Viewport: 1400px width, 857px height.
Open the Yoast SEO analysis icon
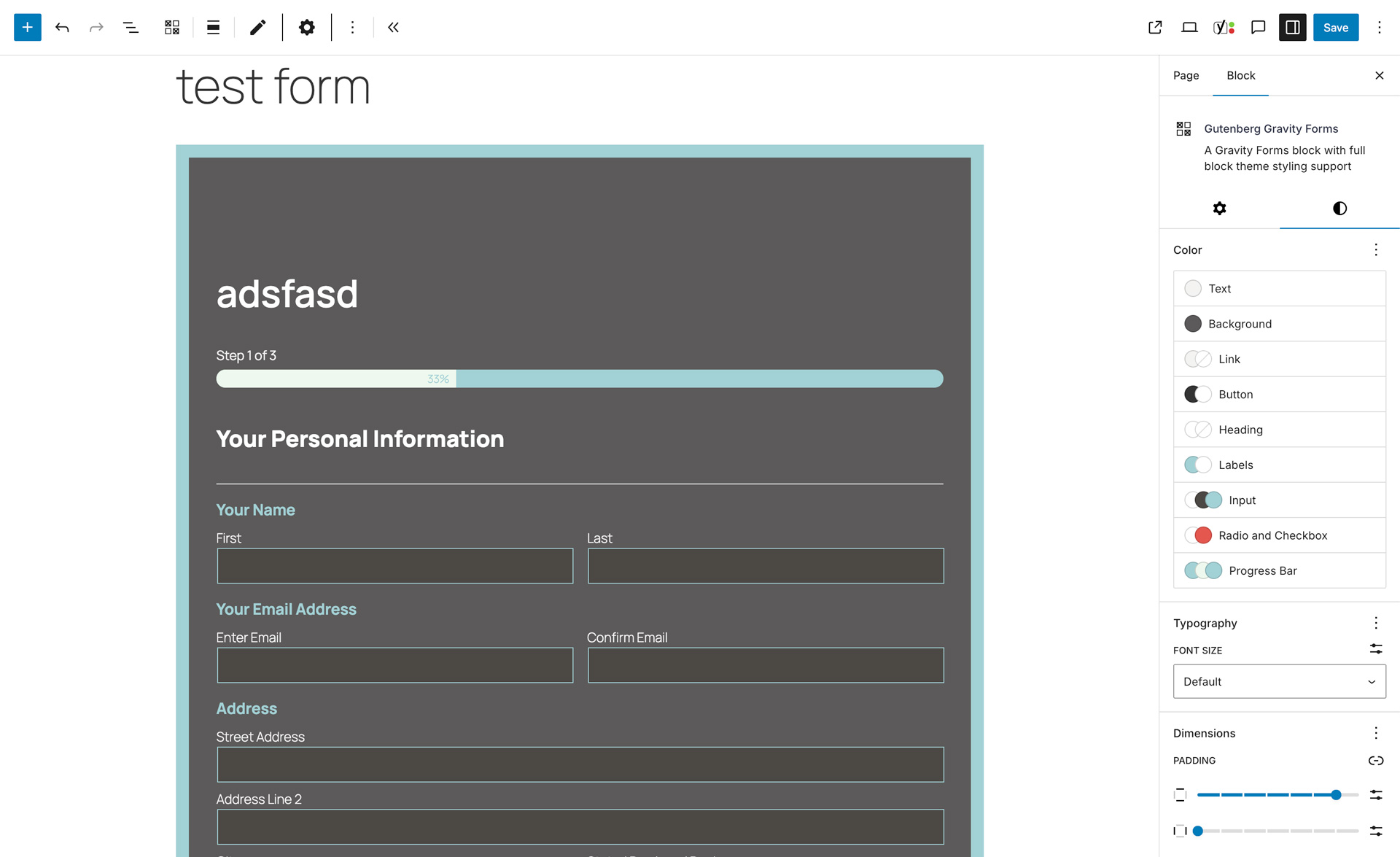pyautogui.click(x=1221, y=27)
